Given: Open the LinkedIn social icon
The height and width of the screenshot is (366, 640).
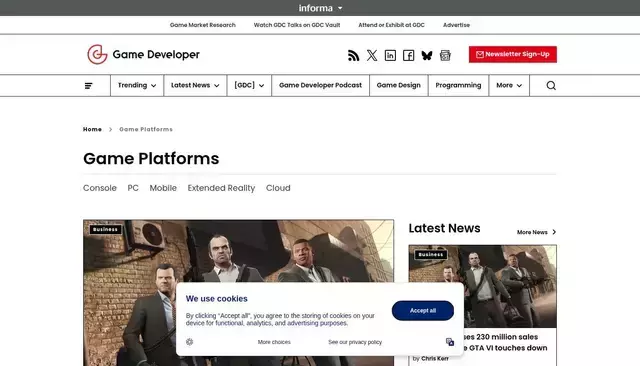Looking at the screenshot, I should pos(390,55).
